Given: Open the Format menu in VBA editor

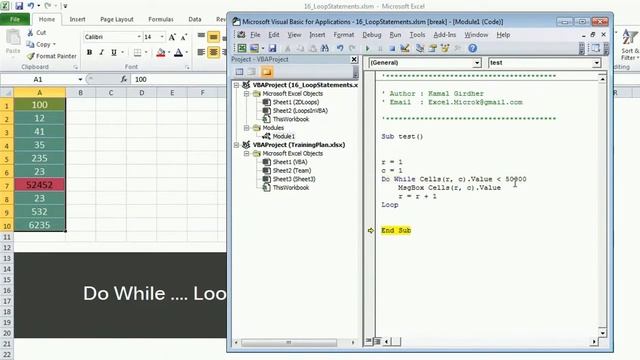Looking at the screenshot, I should point(344,35).
